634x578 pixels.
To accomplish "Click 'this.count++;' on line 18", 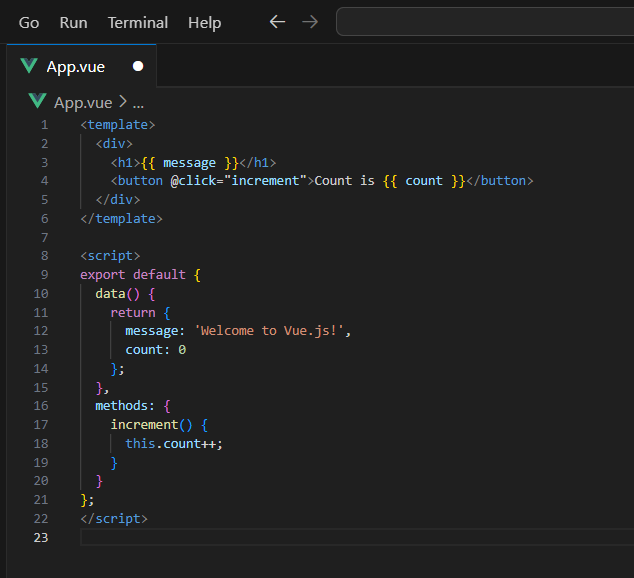I will 174,444.
